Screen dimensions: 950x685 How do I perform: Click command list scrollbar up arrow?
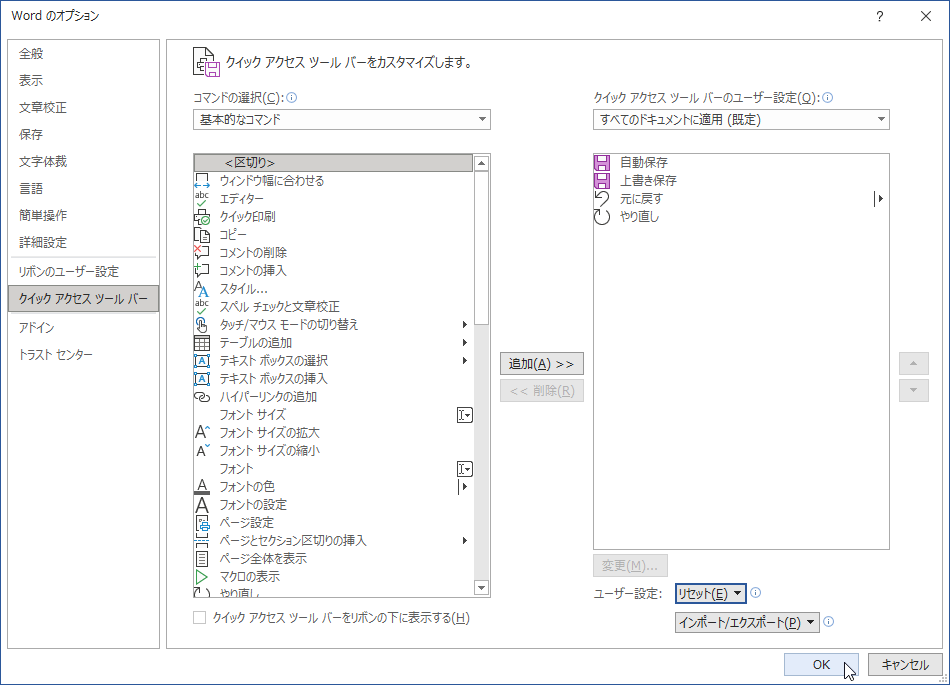pos(482,163)
